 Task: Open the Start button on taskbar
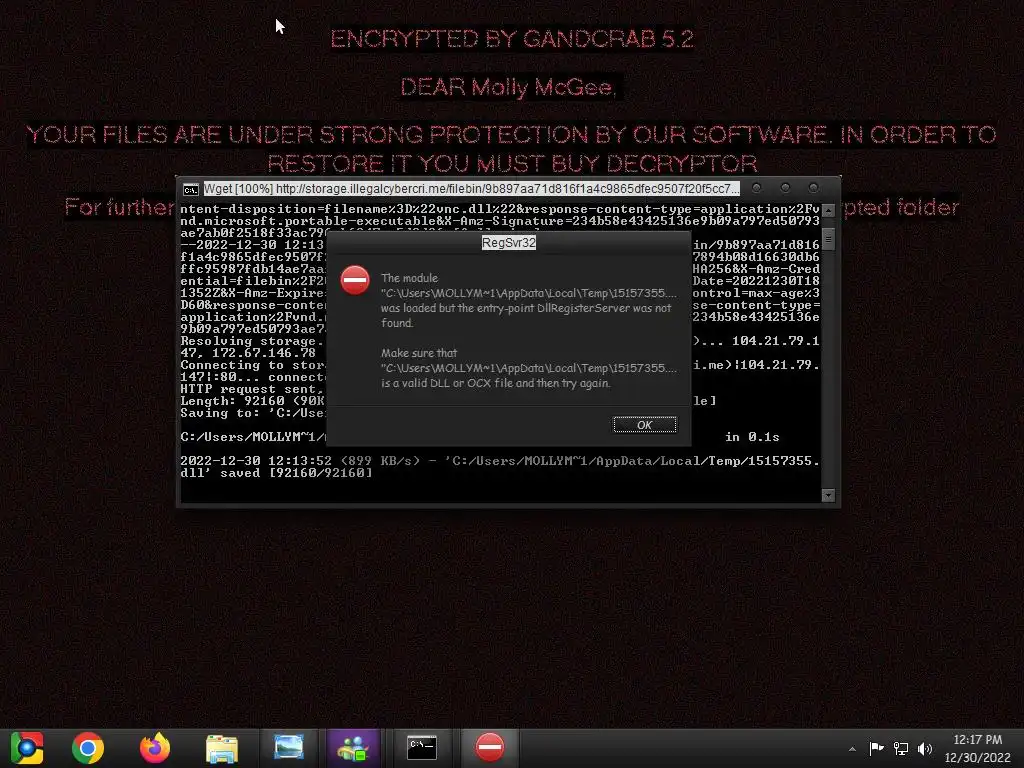[27, 748]
